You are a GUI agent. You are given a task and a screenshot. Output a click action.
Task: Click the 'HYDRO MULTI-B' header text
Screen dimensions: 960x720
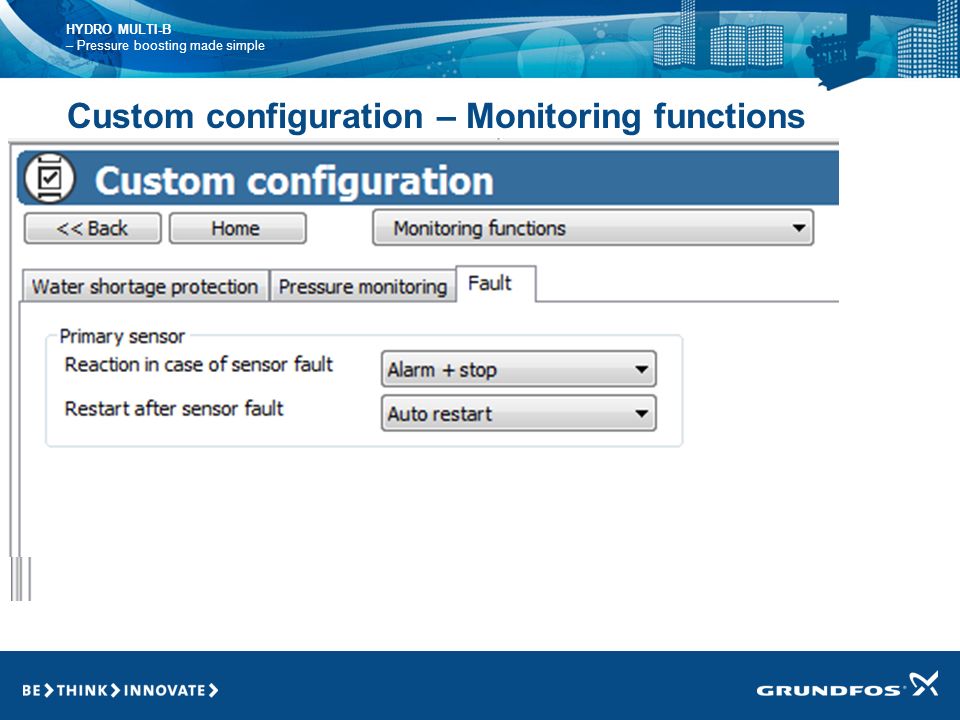click(119, 29)
